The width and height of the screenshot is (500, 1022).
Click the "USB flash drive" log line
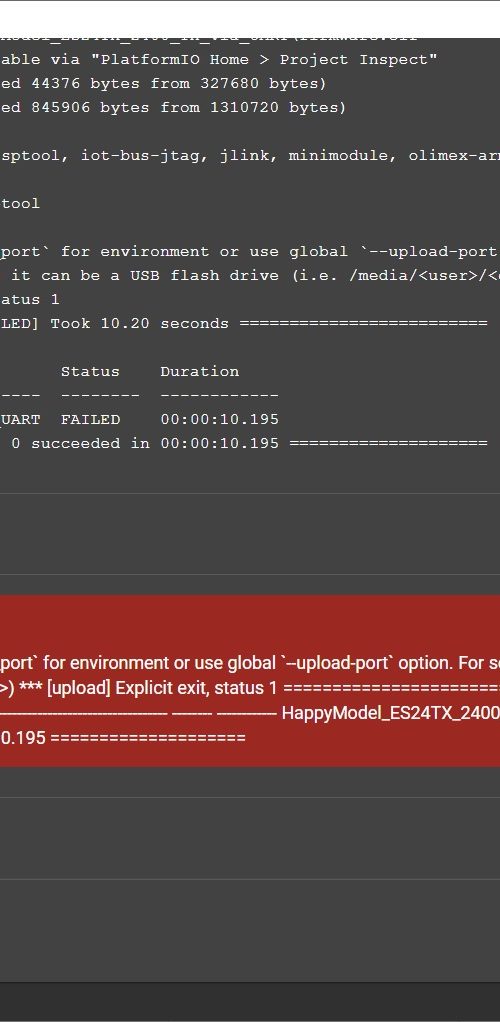tap(250, 275)
